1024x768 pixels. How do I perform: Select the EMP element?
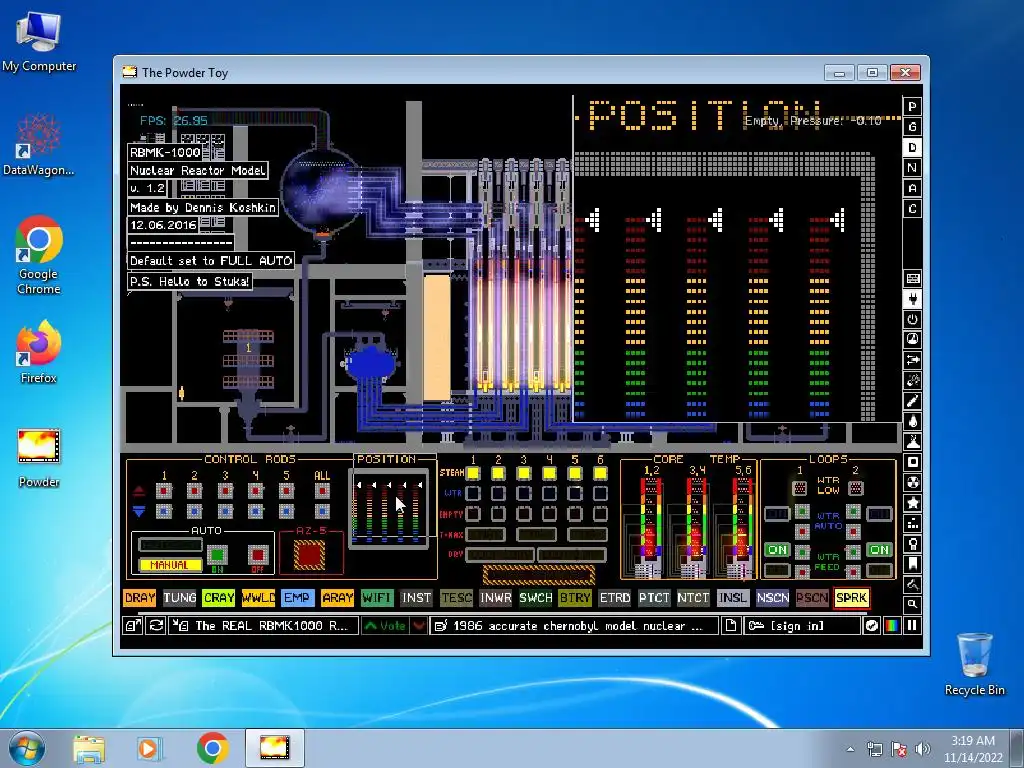[298, 598]
